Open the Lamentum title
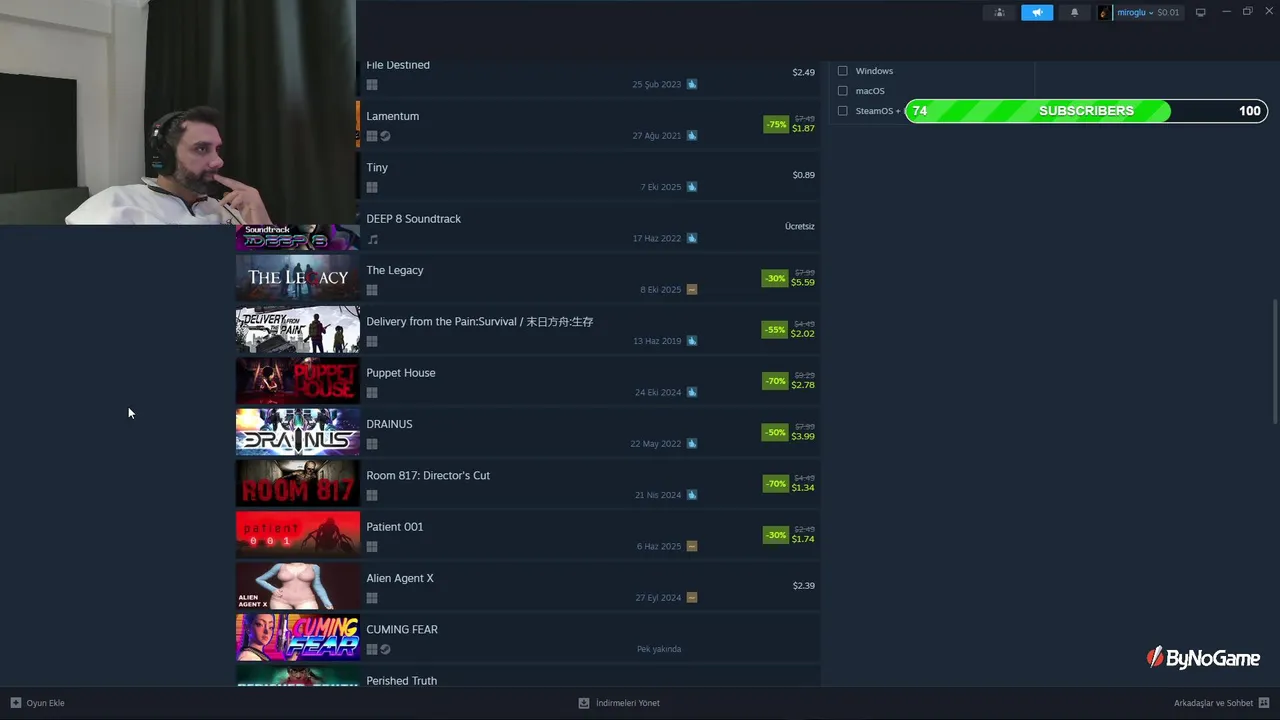This screenshot has height=720, width=1280. (x=392, y=116)
